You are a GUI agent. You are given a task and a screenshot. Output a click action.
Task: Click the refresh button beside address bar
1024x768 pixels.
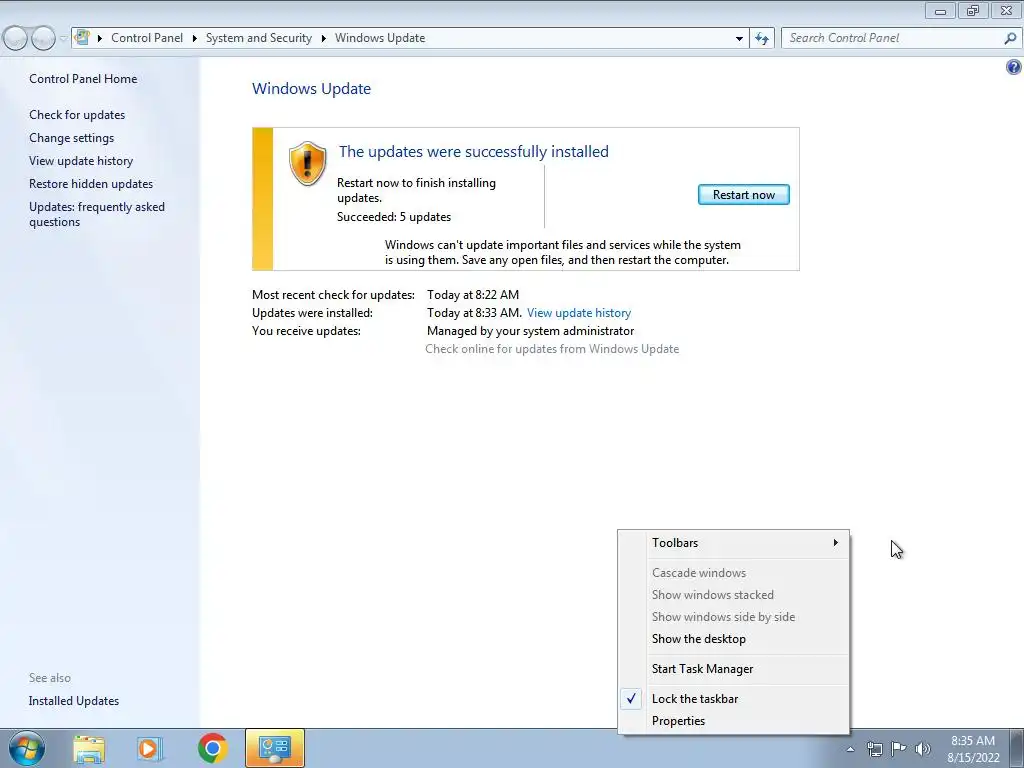762,38
